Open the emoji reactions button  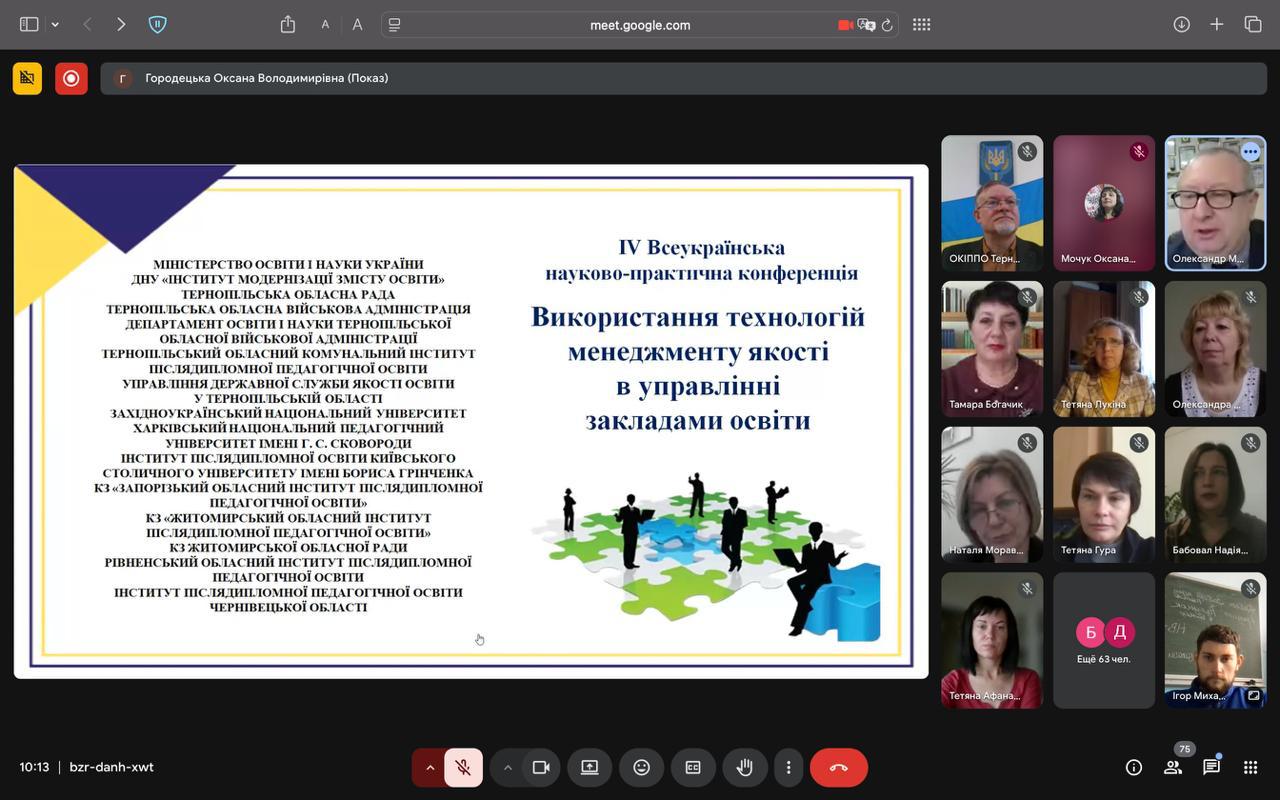point(641,767)
